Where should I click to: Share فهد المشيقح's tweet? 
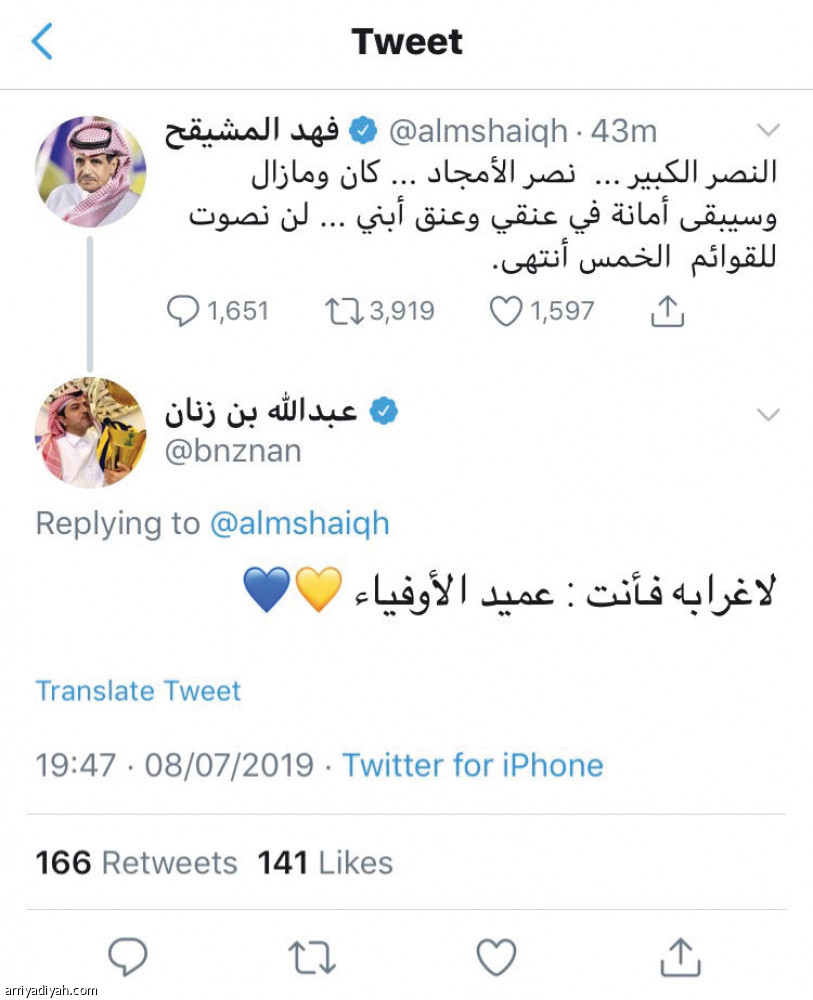point(665,310)
